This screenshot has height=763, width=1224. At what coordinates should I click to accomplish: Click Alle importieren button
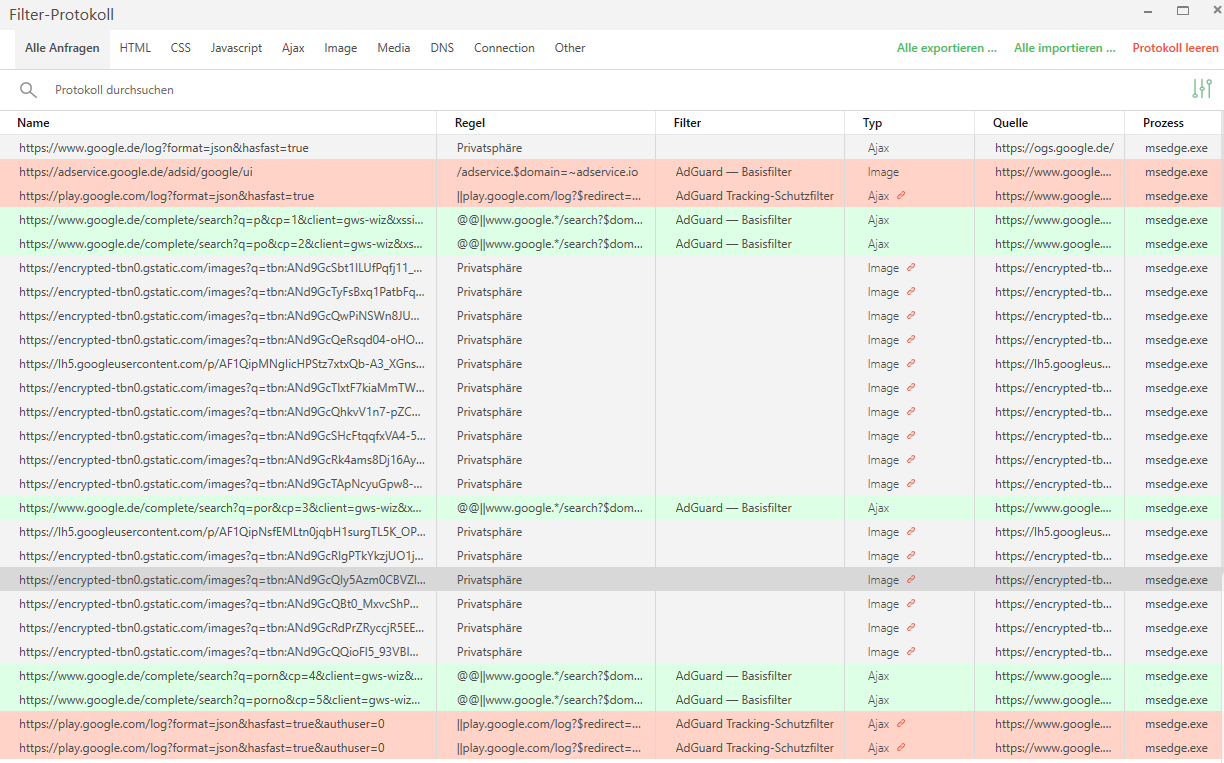tap(1065, 48)
